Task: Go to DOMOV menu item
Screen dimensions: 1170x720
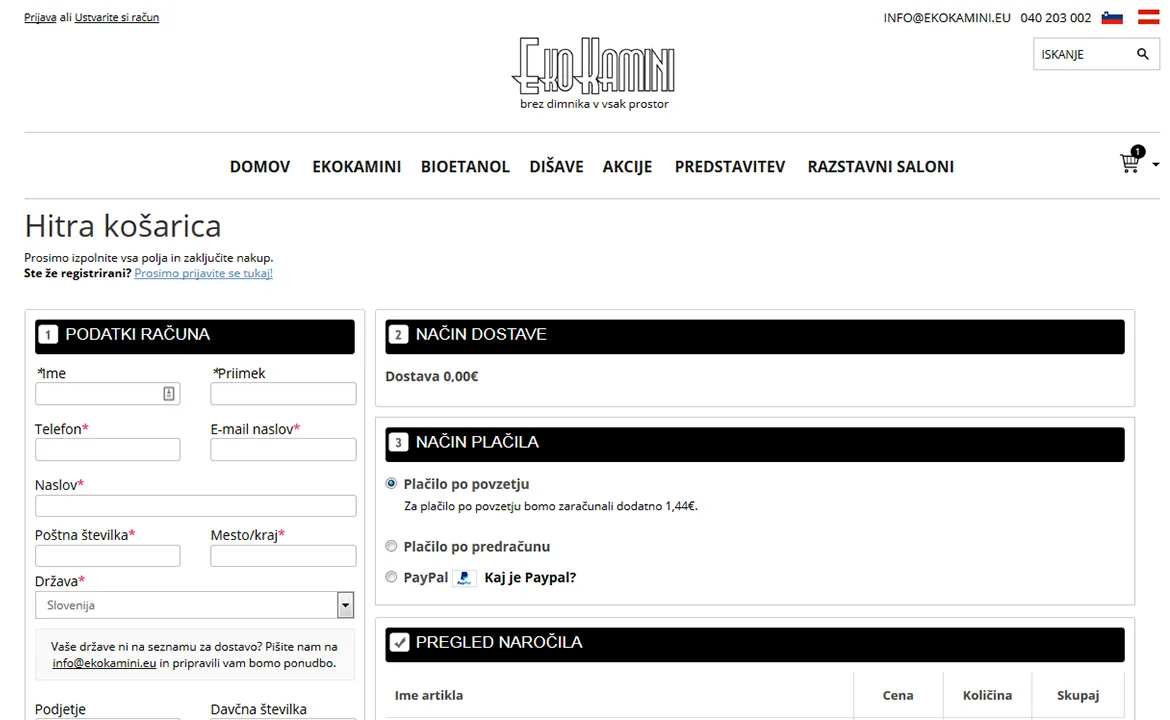Action: pos(260,166)
